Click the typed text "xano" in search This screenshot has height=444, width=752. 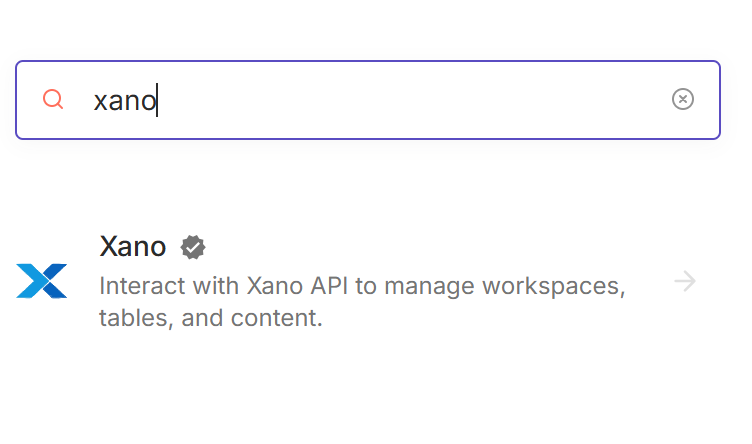click(125, 100)
